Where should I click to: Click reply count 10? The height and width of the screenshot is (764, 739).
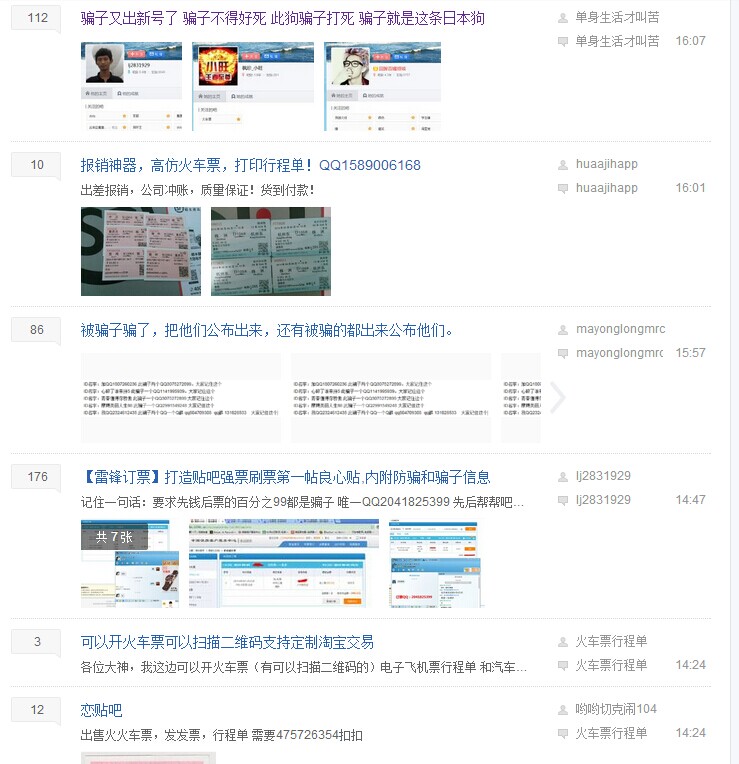click(37, 165)
